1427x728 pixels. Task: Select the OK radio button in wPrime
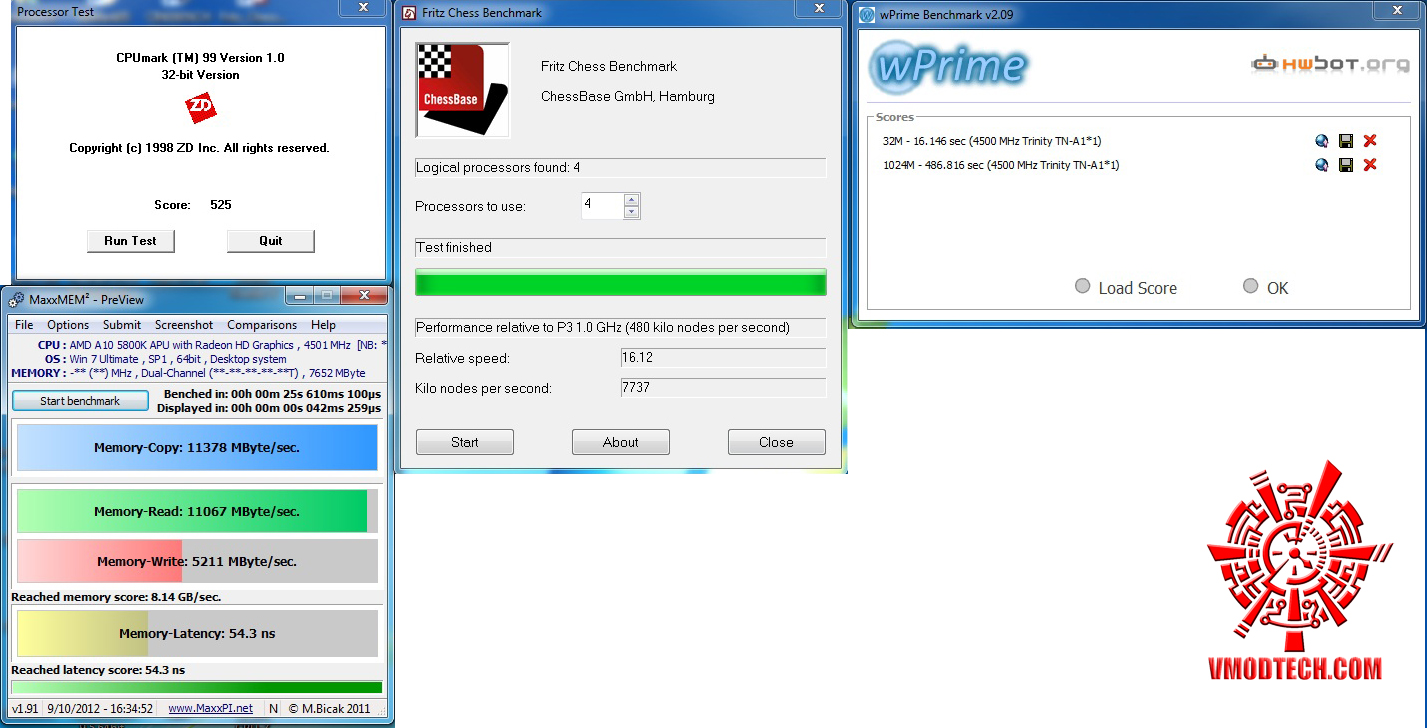pyautogui.click(x=1251, y=287)
